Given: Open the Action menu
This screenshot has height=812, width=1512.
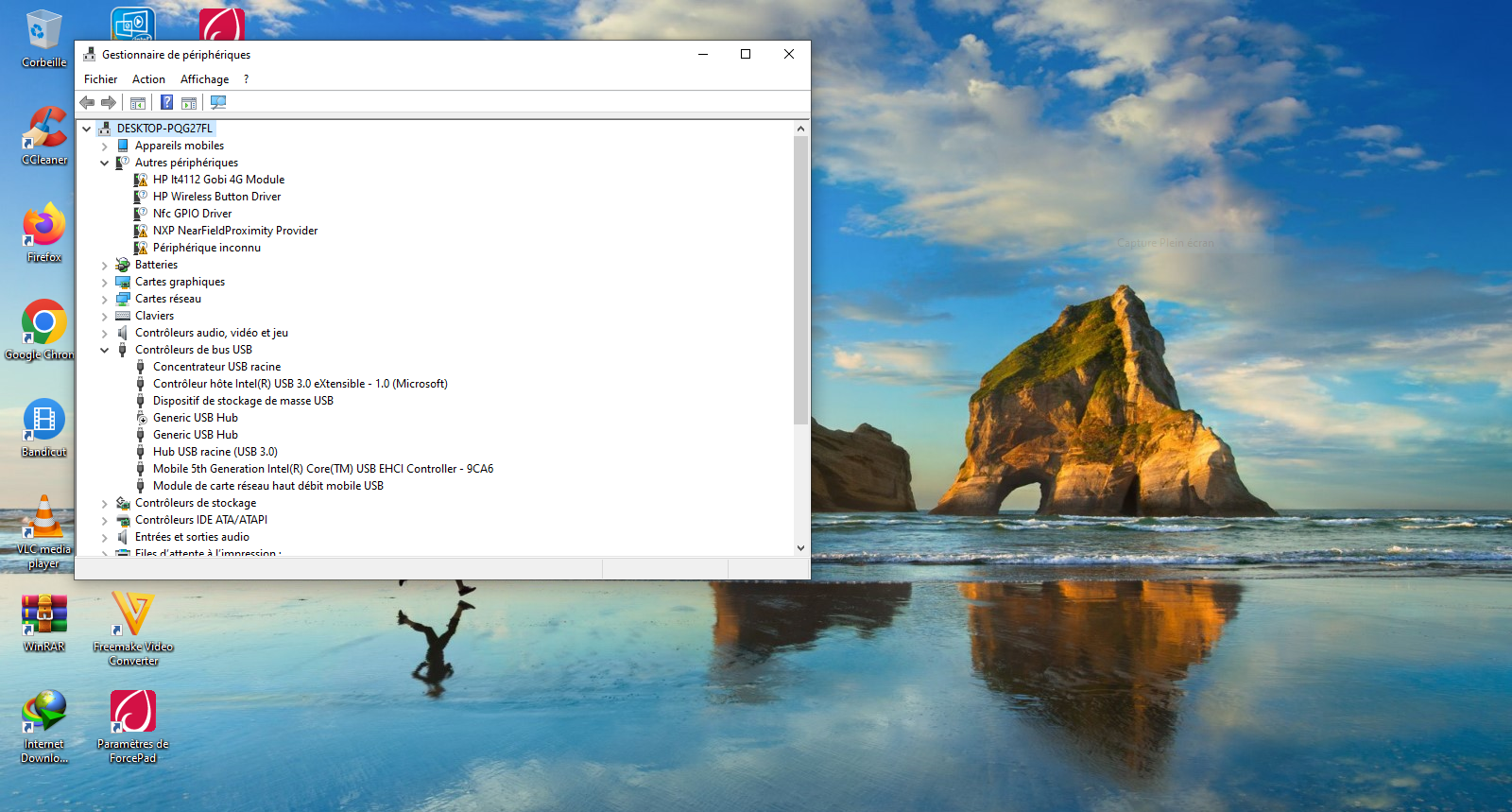Looking at the screenshot, I should point(148,79).
